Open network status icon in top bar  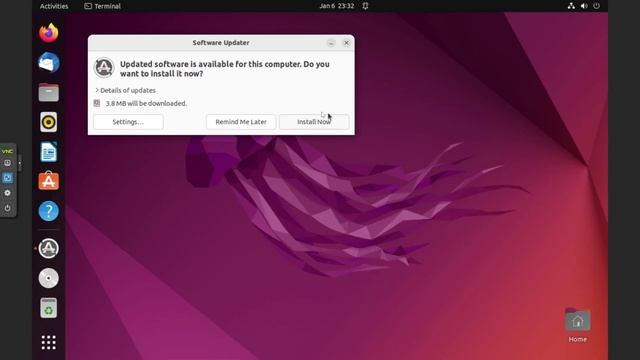(x=571, y=6)
